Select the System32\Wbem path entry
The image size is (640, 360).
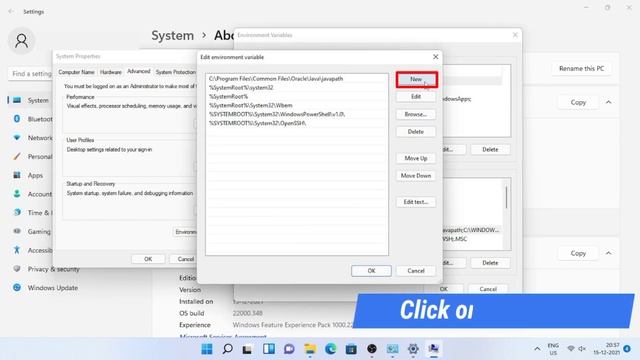[x=297, y=105]
